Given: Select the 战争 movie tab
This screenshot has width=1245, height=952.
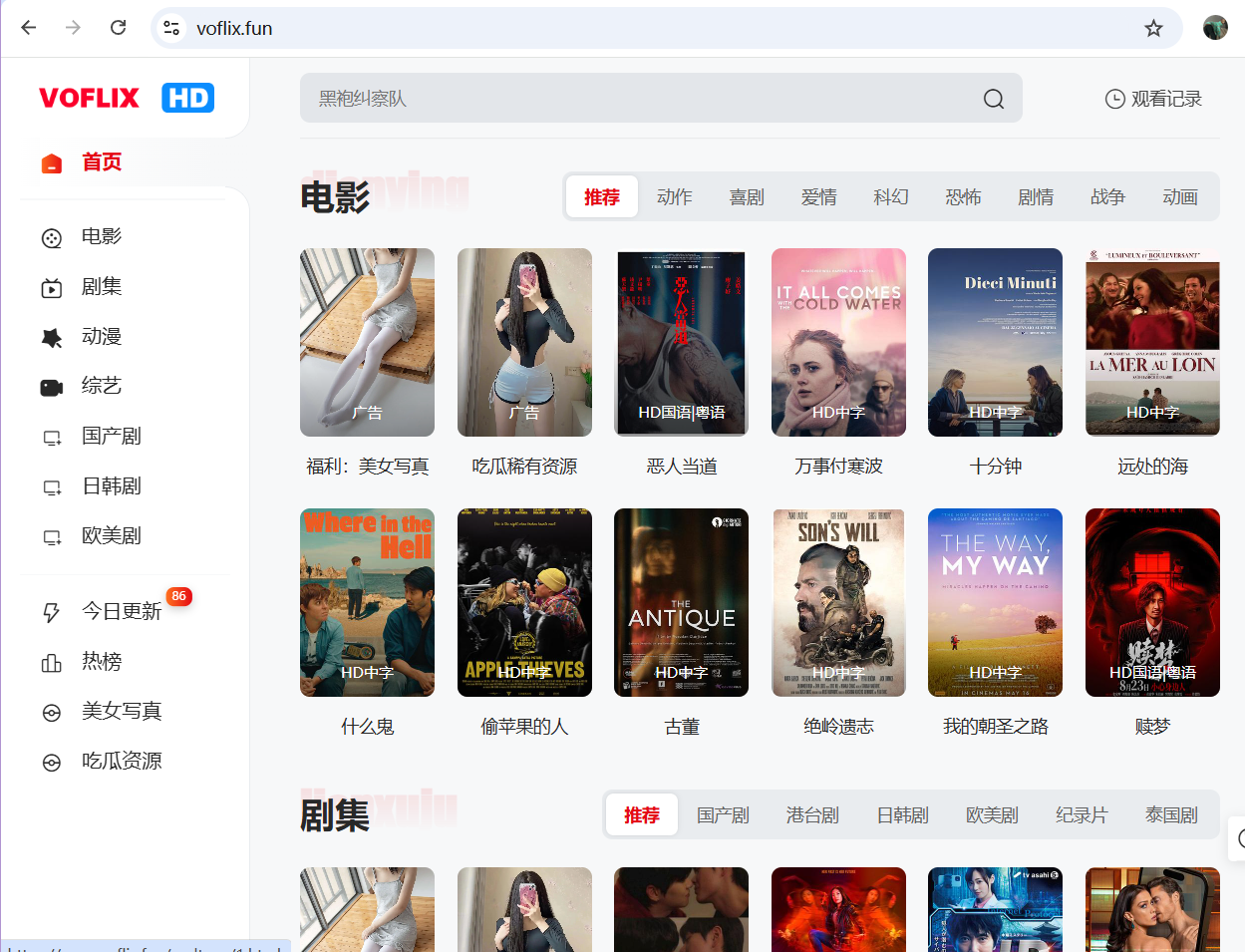Looking at the screenshot, I should (1107, 197).
